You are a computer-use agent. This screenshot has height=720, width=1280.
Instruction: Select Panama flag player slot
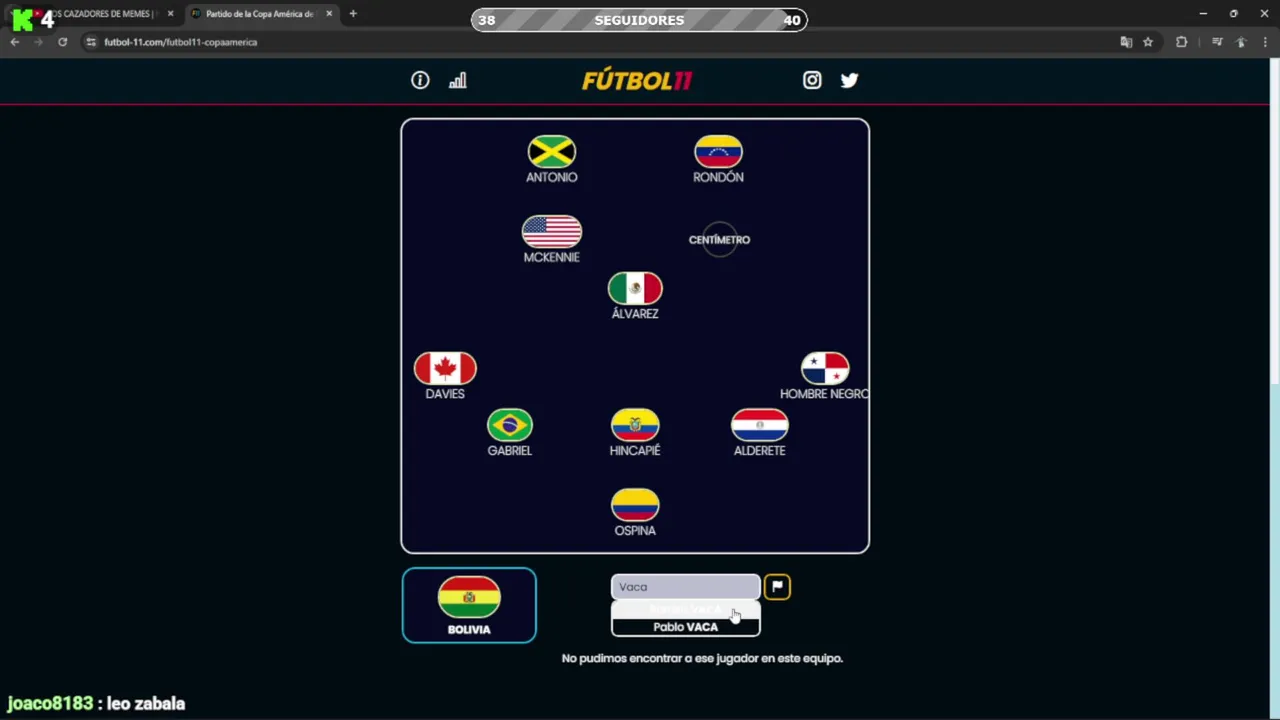tap(824, 376)
